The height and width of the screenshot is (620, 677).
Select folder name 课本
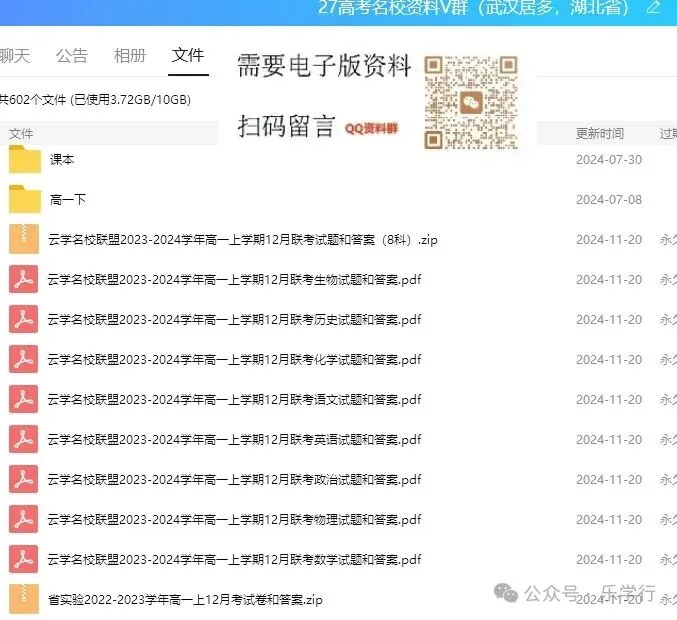[62, 159]
